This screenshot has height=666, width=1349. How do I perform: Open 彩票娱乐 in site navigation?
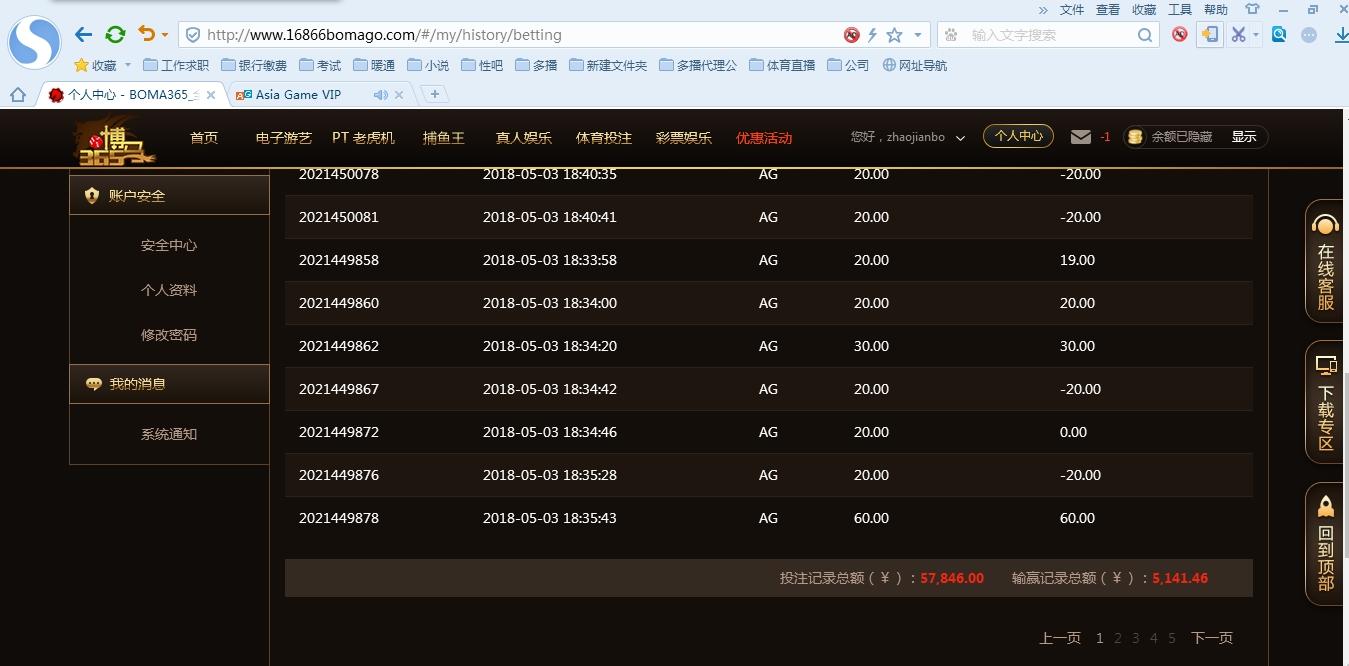684,138
